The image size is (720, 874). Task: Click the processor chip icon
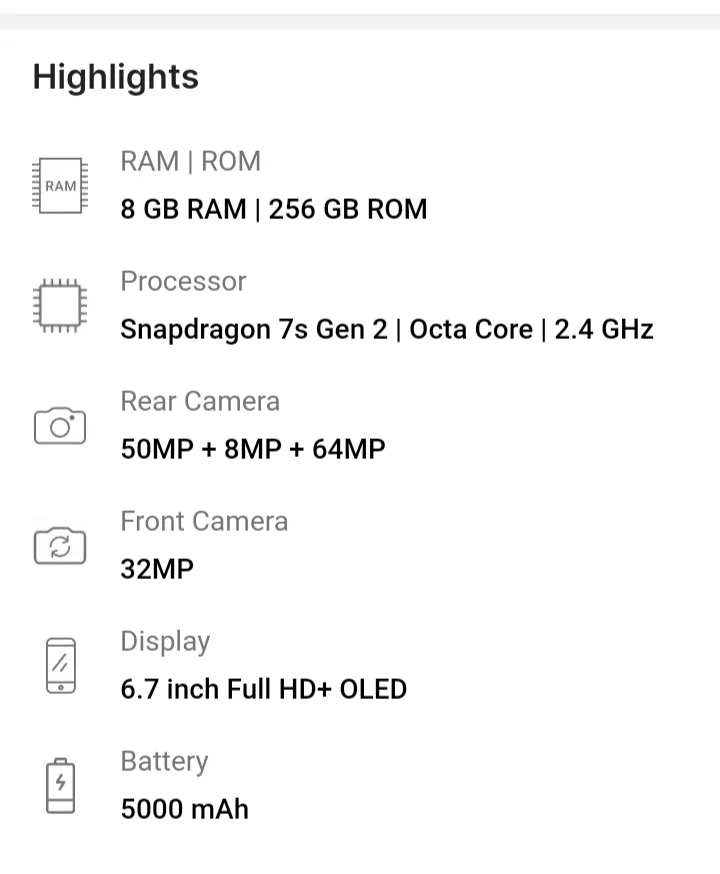point(60,305)
